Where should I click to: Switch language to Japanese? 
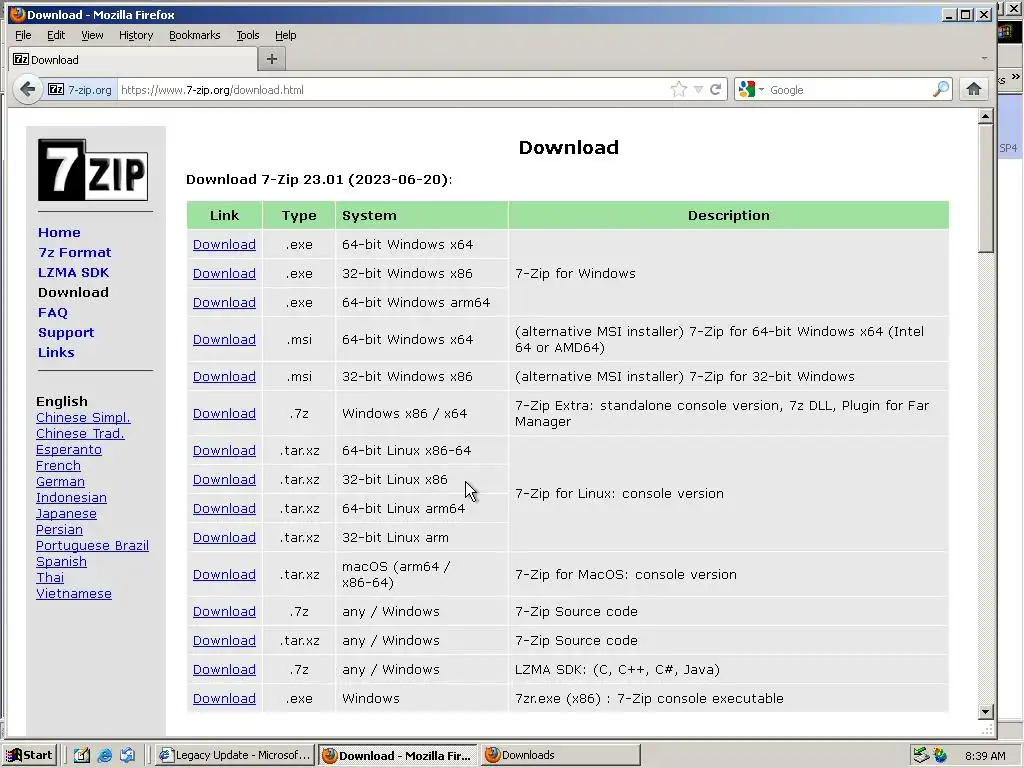click(x=66, y=514)
